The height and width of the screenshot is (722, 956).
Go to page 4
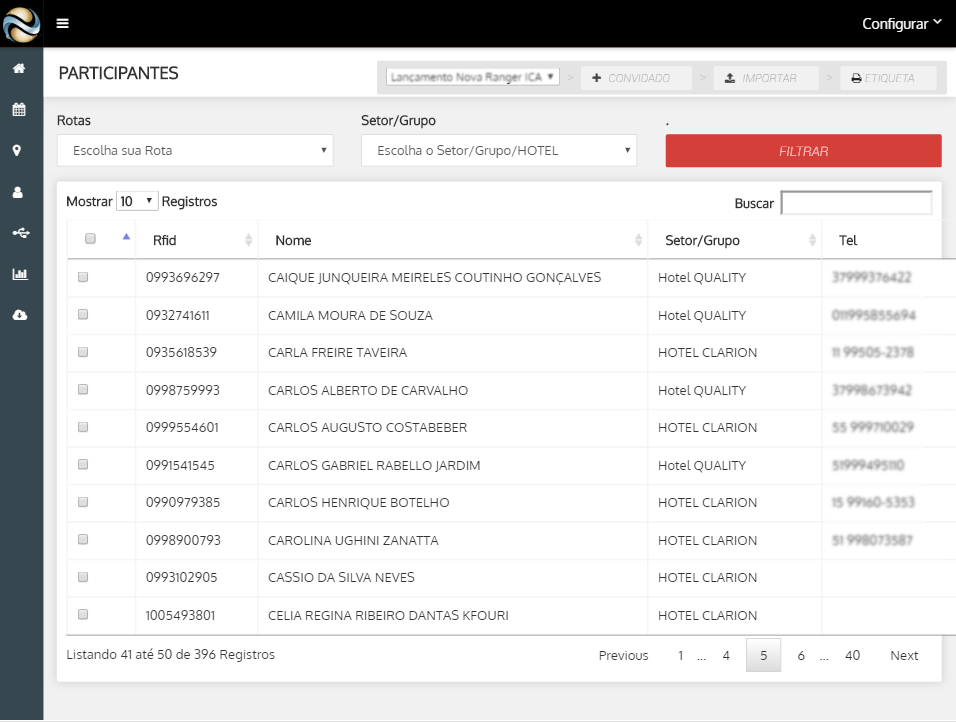point(726,656)
